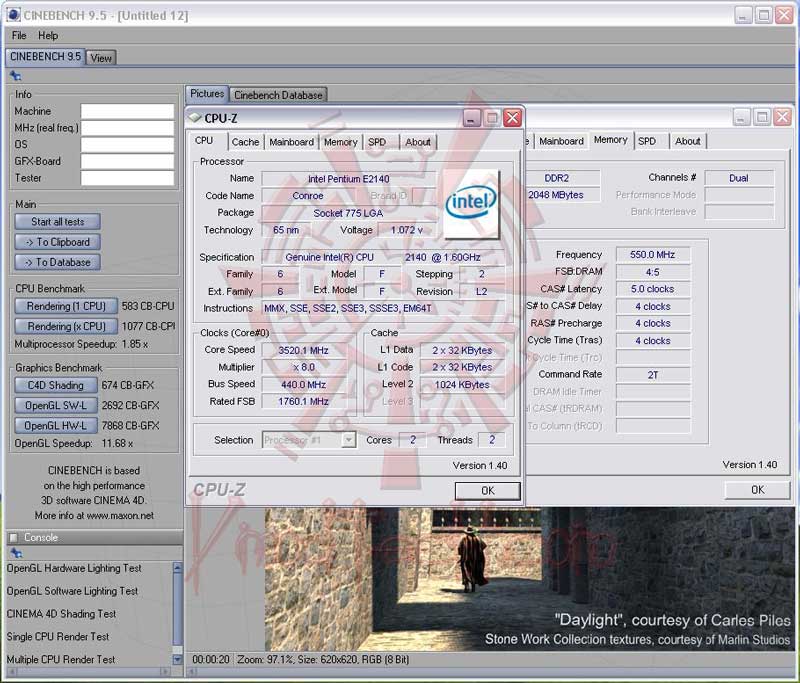Open the Processor selection dropdown
800x683 pixels.
click(348, 439)
